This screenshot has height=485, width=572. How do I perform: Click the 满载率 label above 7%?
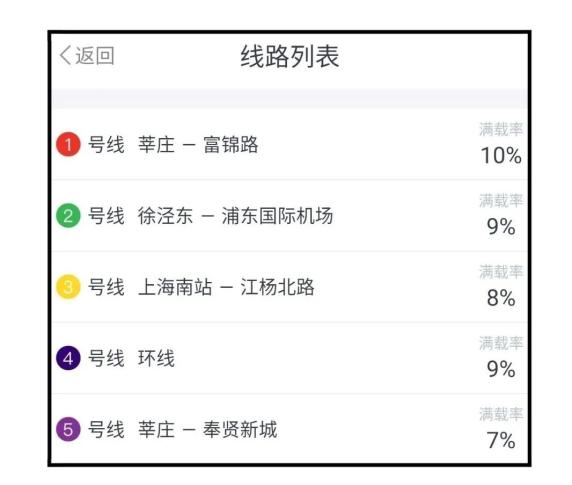click(x=501, y=414)
